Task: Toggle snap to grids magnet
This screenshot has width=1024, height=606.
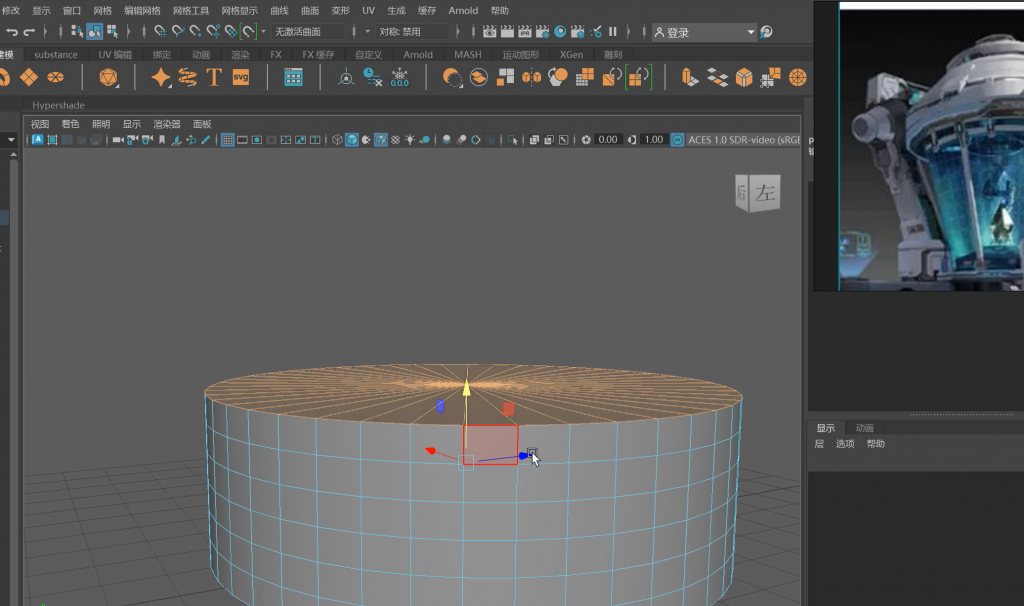Action: click(160, 31)
